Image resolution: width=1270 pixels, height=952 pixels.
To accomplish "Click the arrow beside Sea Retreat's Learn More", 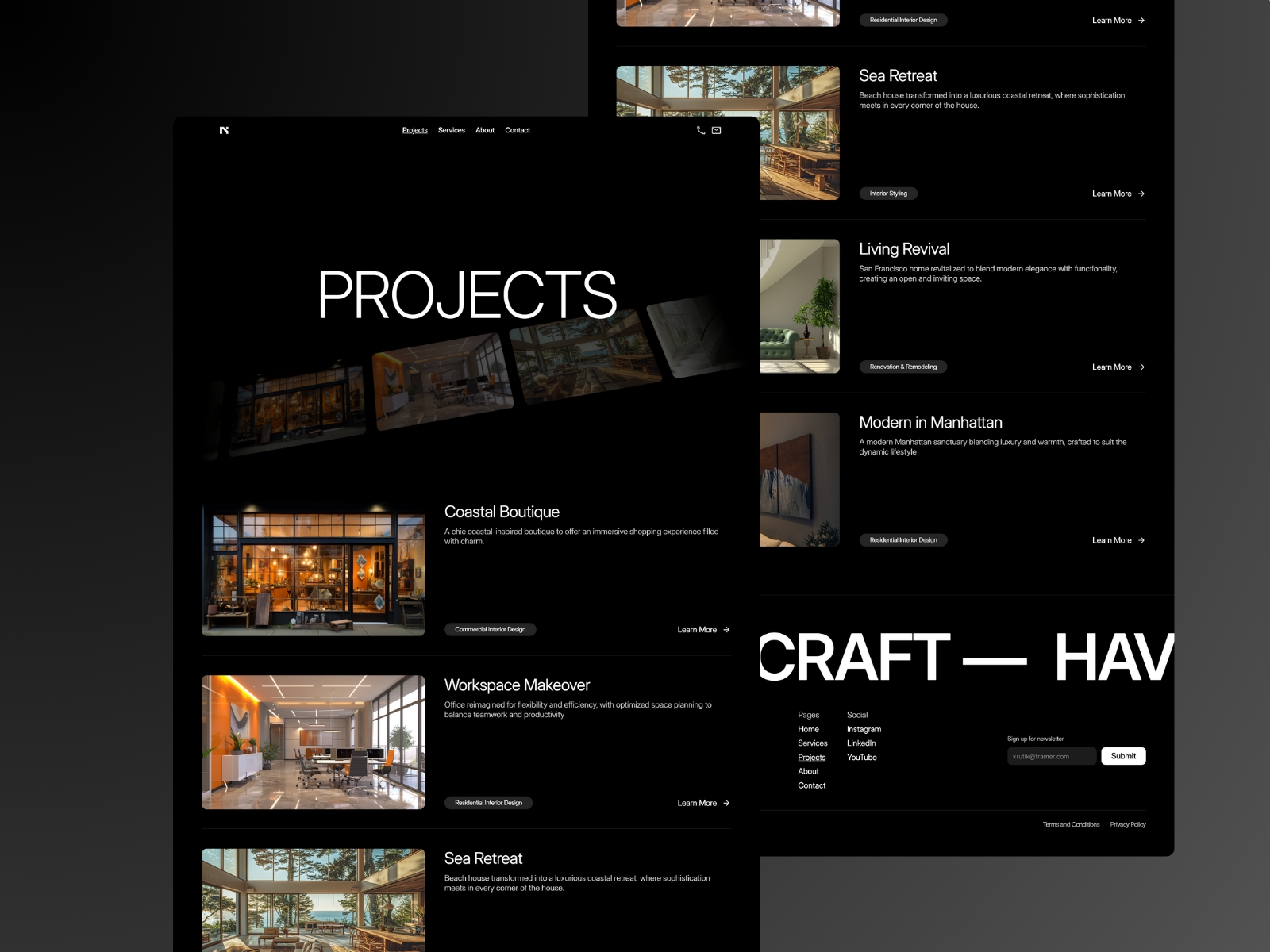I will point(1141,194).
